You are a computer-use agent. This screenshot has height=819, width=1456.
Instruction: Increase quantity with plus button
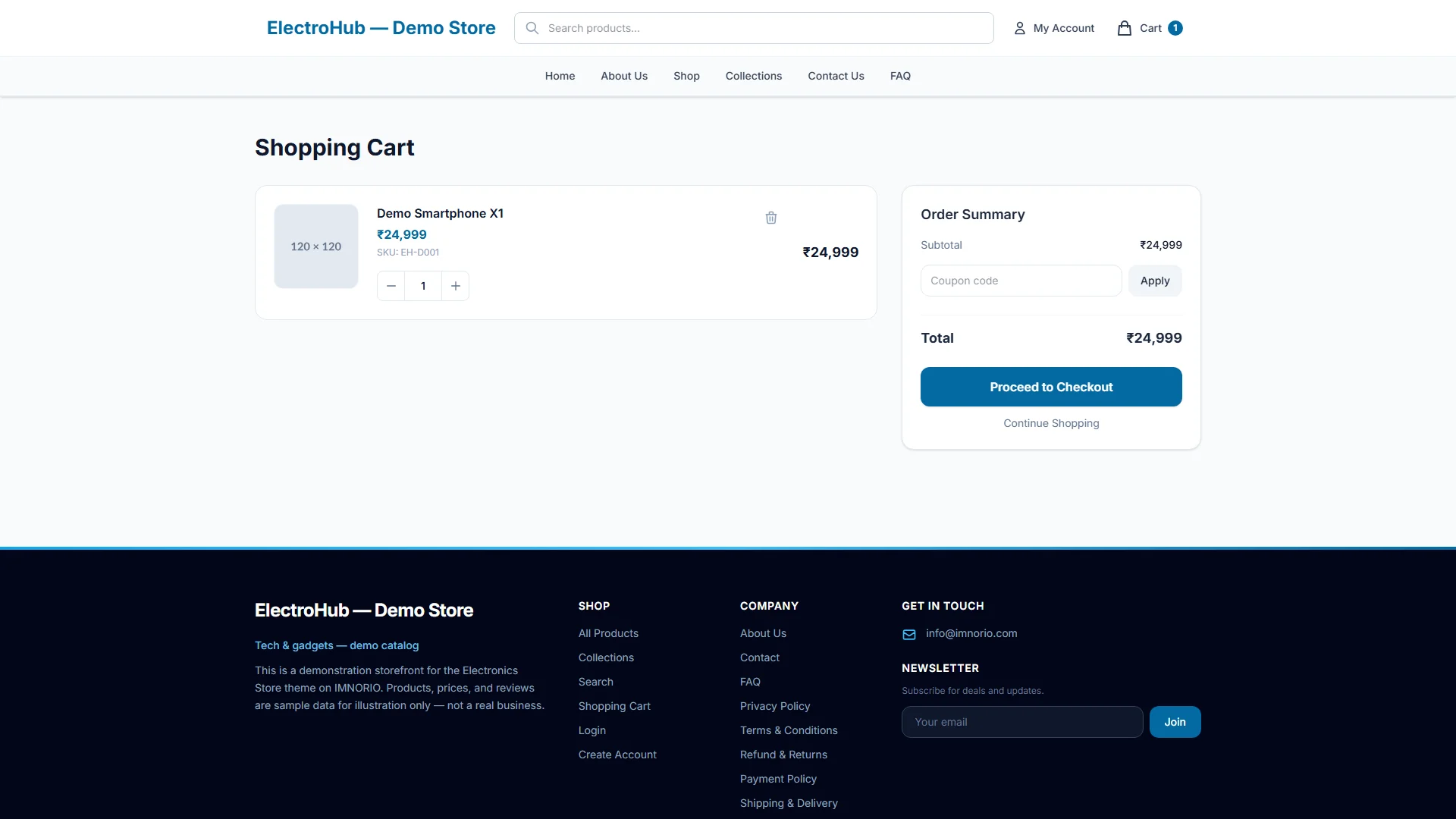click(x=456, y=286)
